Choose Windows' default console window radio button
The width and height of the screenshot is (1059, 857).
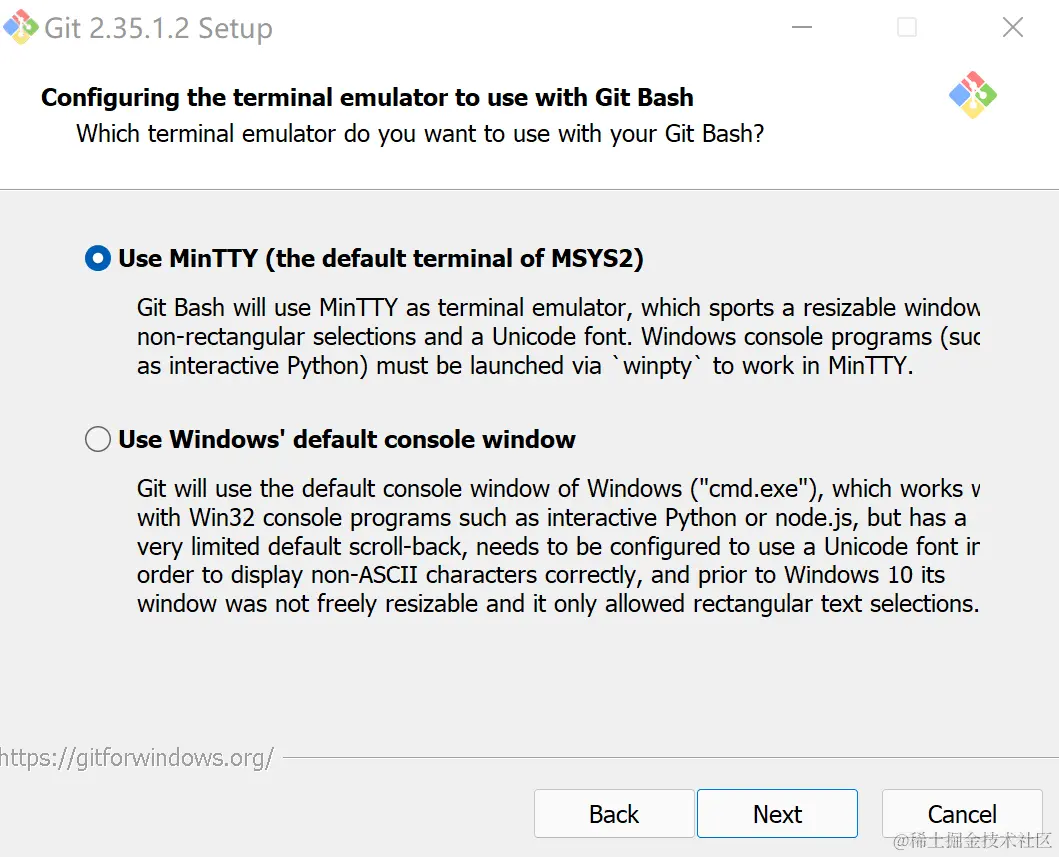tap(98, 439)
